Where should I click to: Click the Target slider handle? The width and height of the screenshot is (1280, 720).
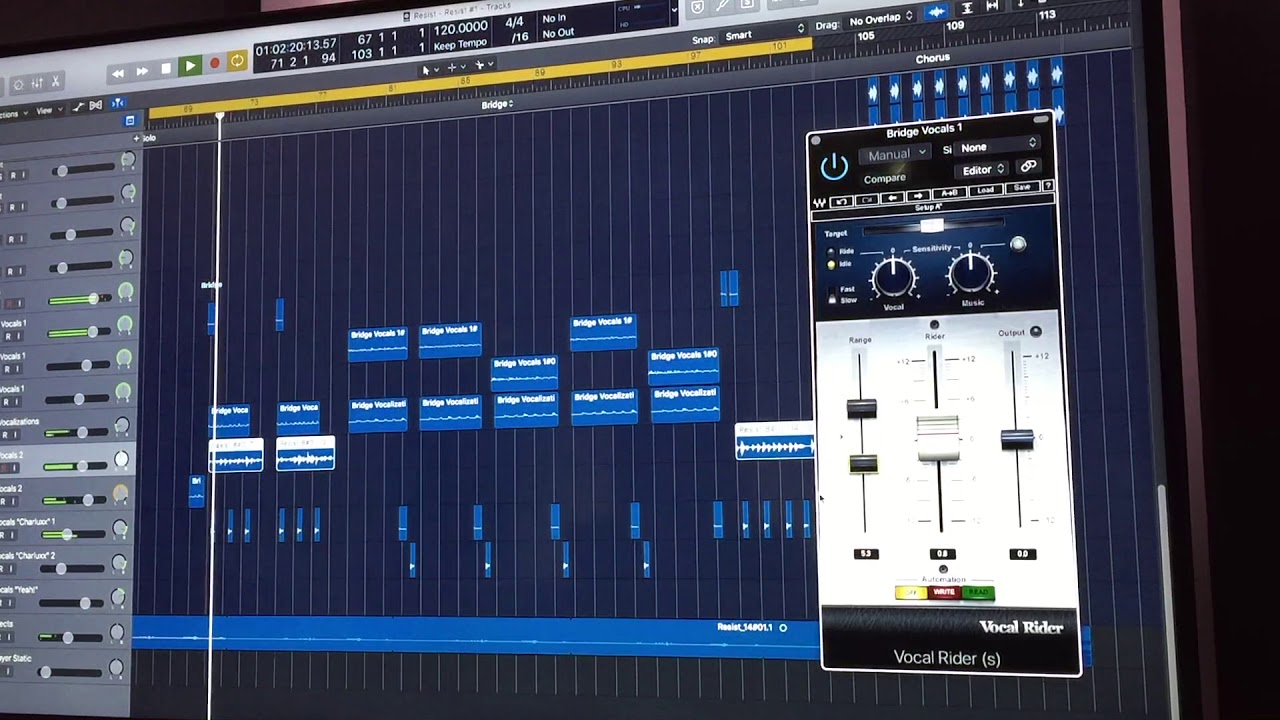click(x=932, y=225)
